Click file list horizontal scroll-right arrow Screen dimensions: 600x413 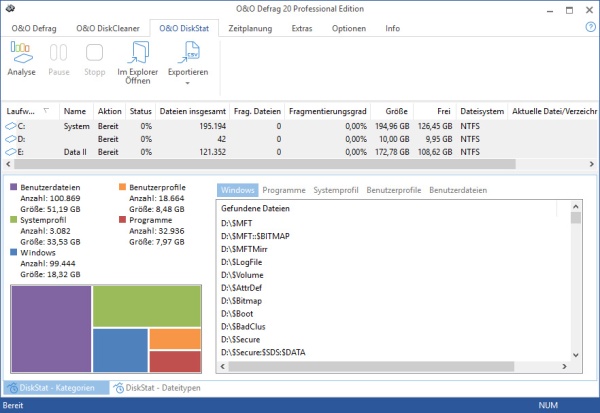pos(564,366)
